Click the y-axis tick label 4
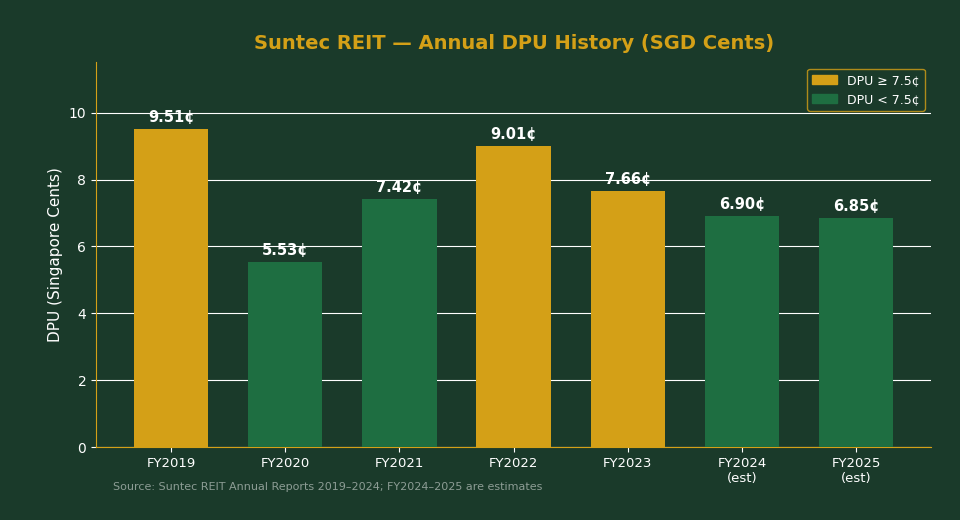Image resolution: width=960 pixels, height=520 pixels. (x=82, y=314)
